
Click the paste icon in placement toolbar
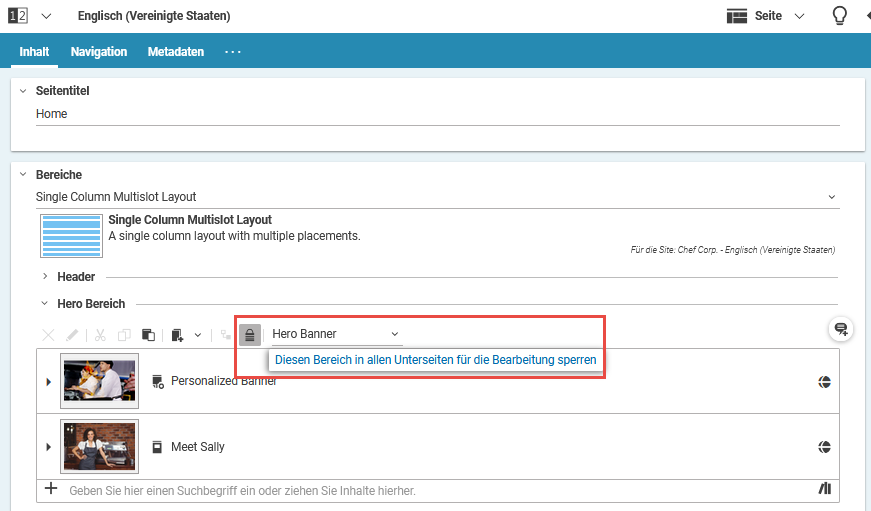(x=148, y=335)
